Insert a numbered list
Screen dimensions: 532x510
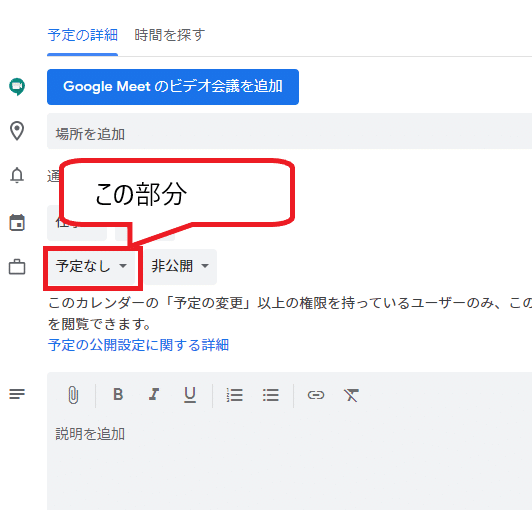pos(234,395)
